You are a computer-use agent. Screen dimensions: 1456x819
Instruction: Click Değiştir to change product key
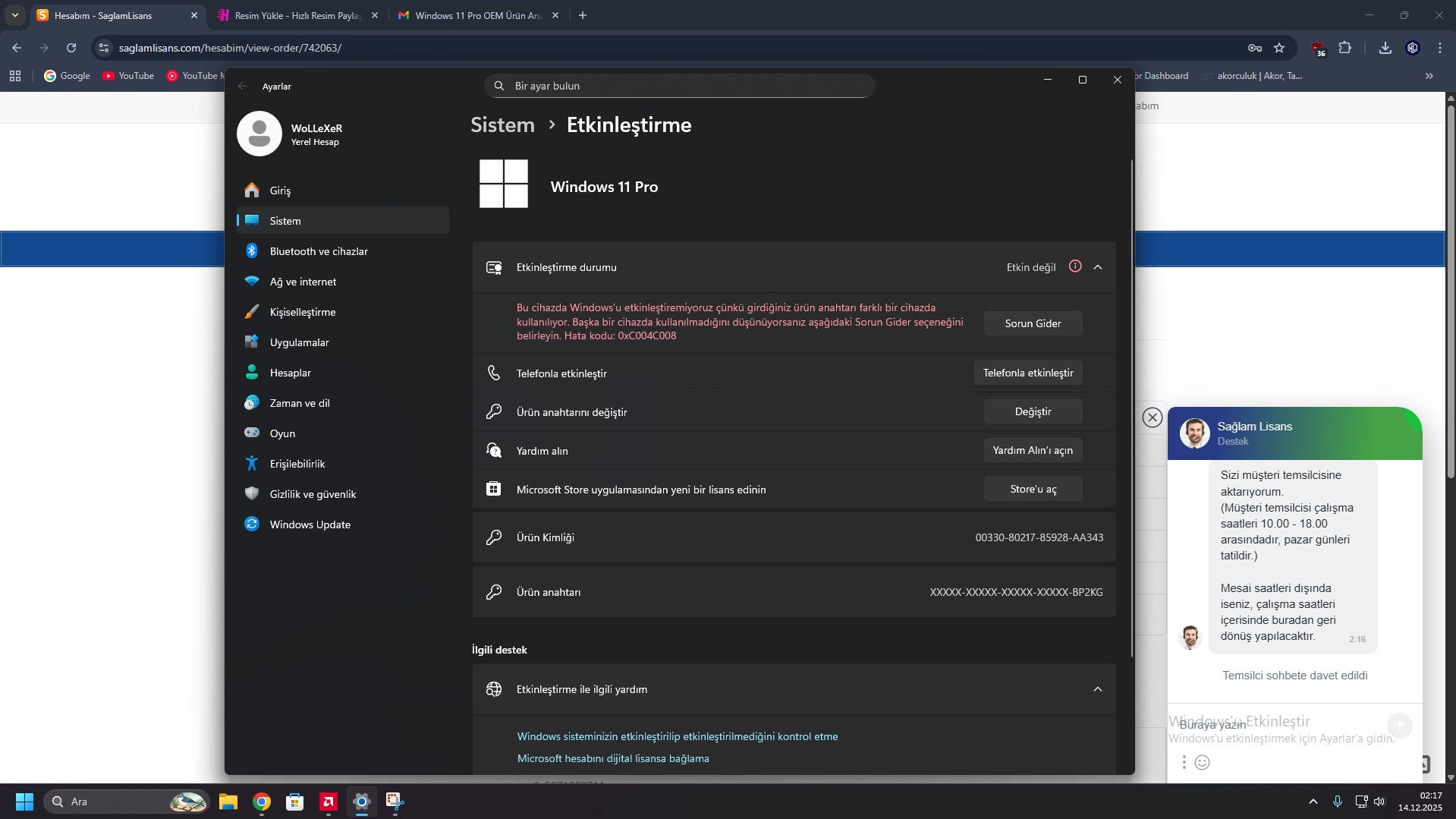click(x=1033, y=411)
